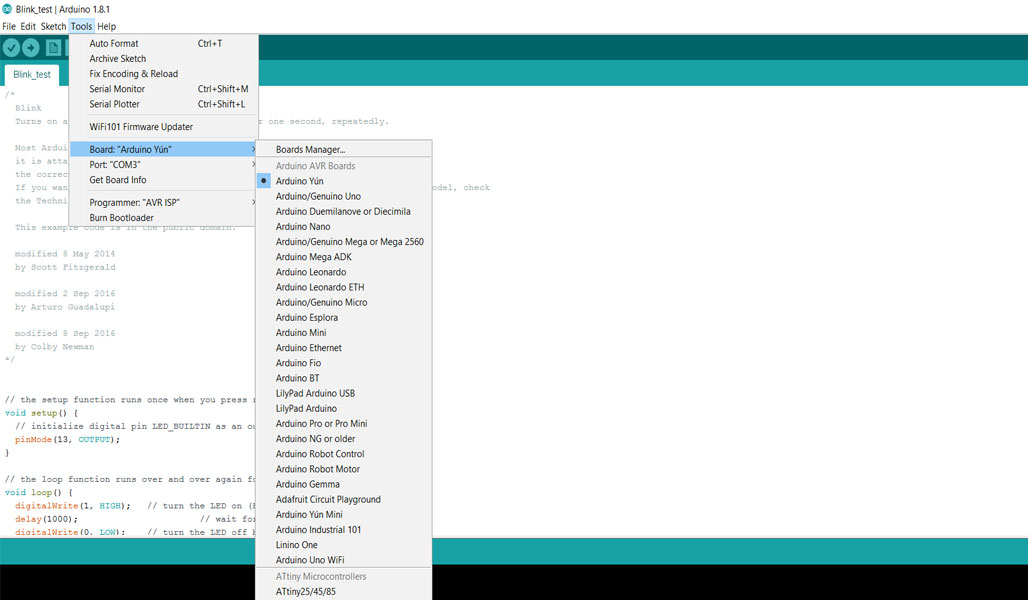Select Arduino/Genuino Micro board
The height and width of the screenshot is (600, 1028).
click(344, 302)
